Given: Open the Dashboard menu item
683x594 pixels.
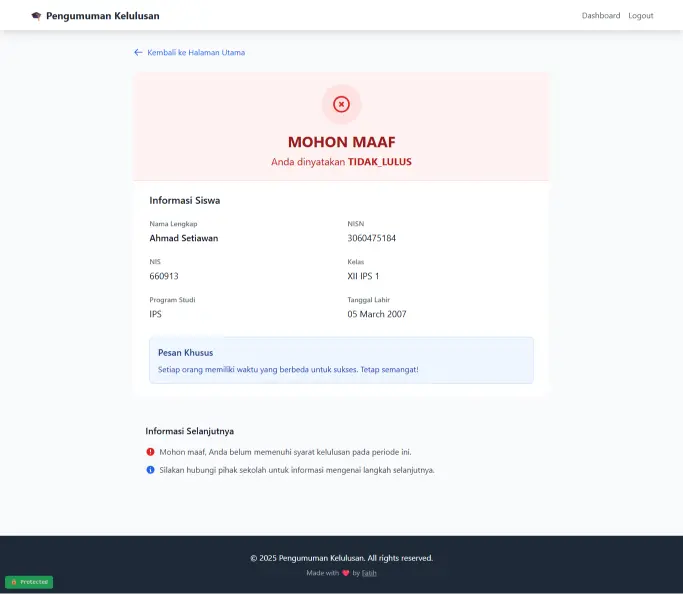Looking at the screenshot, I should click(601, 16).
